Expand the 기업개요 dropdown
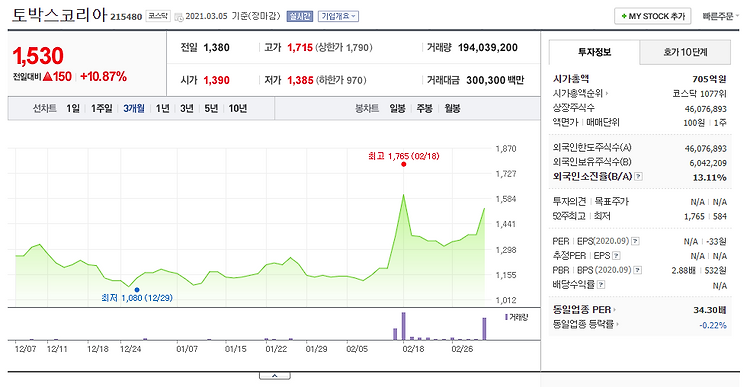 338,16
